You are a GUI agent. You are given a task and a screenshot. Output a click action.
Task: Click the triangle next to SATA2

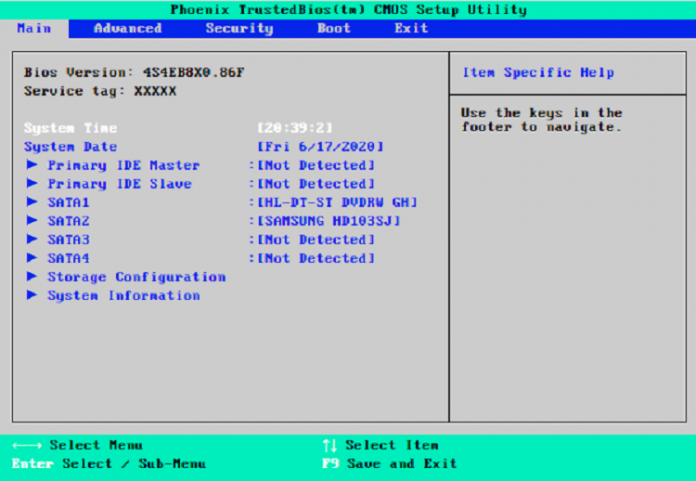coord(33,221)
